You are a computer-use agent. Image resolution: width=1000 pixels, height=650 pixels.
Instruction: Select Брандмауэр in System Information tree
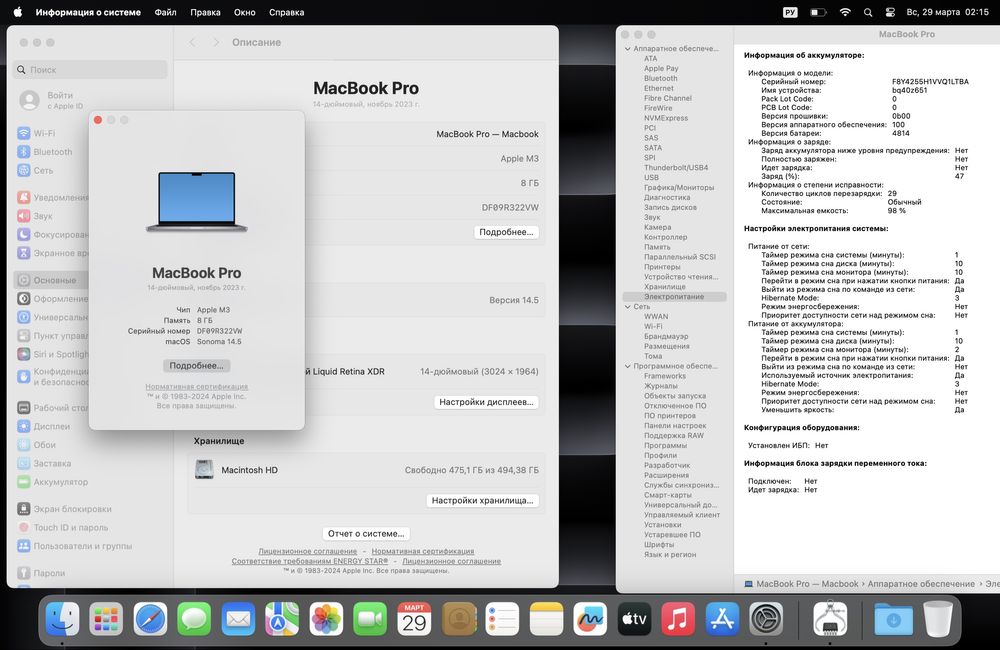pos(666,336)
